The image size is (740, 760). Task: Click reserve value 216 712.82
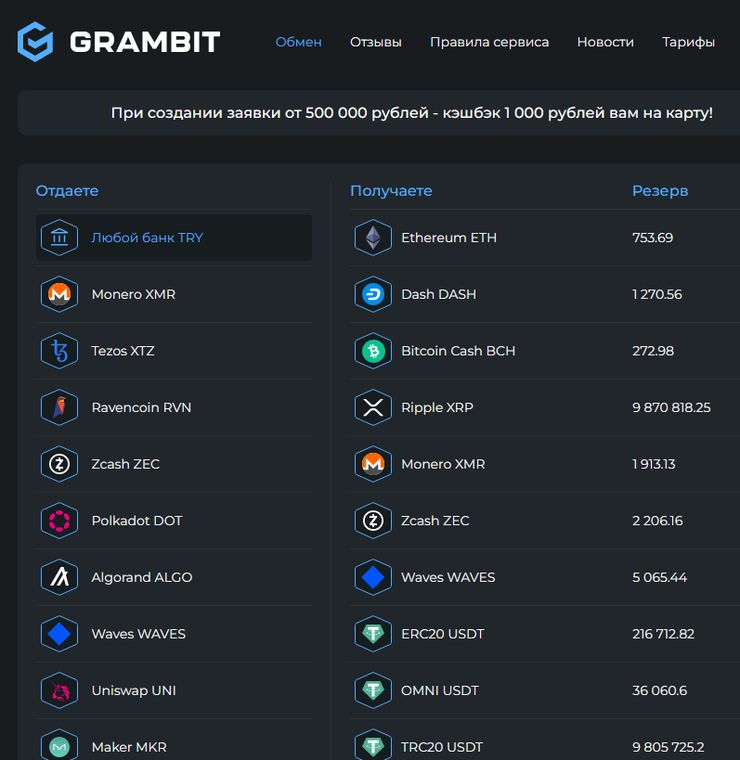[663, 634]
